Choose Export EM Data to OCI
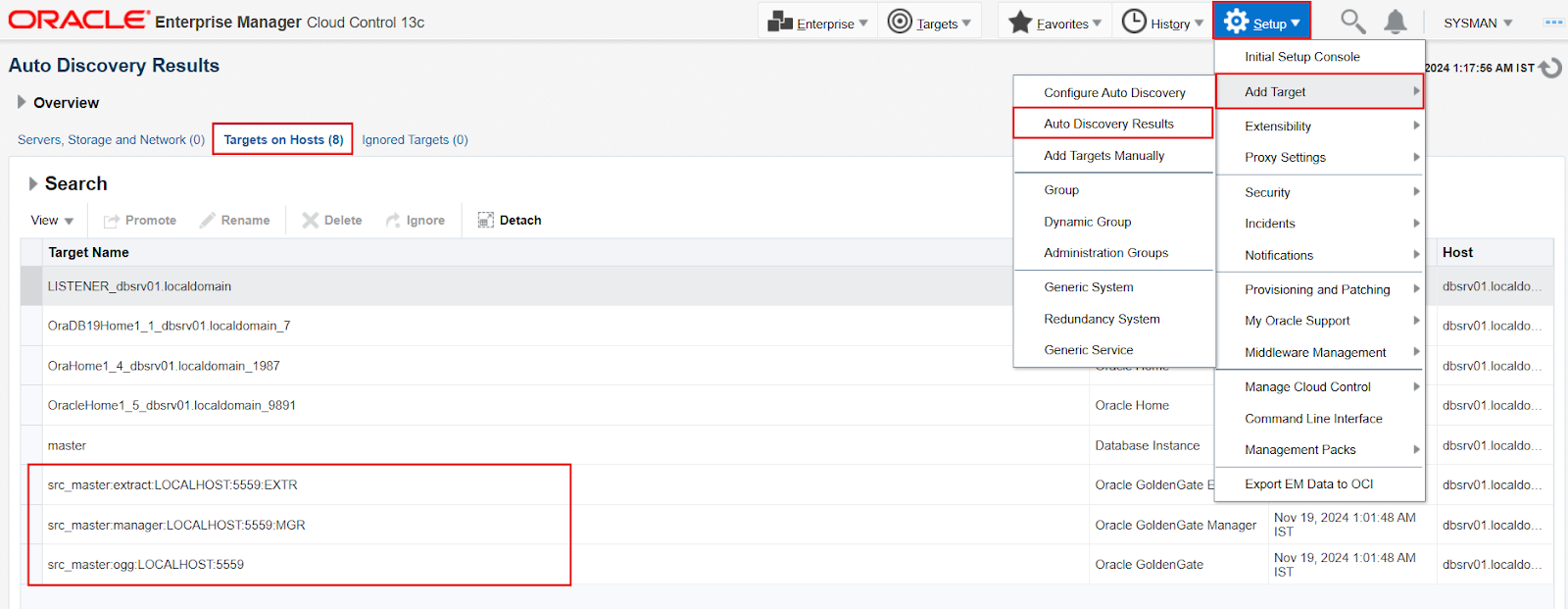Screen dimensions: 1568x609 point(1319,483)
